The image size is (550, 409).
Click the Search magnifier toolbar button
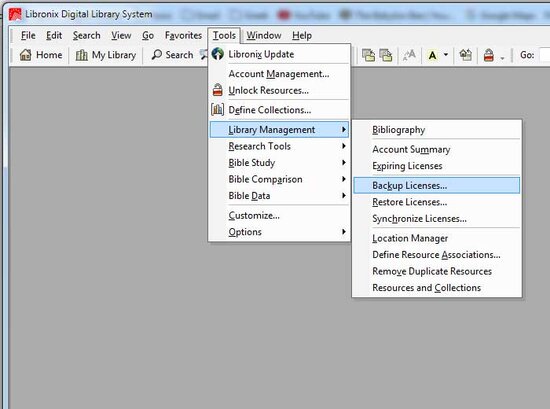tap(172, 55)
